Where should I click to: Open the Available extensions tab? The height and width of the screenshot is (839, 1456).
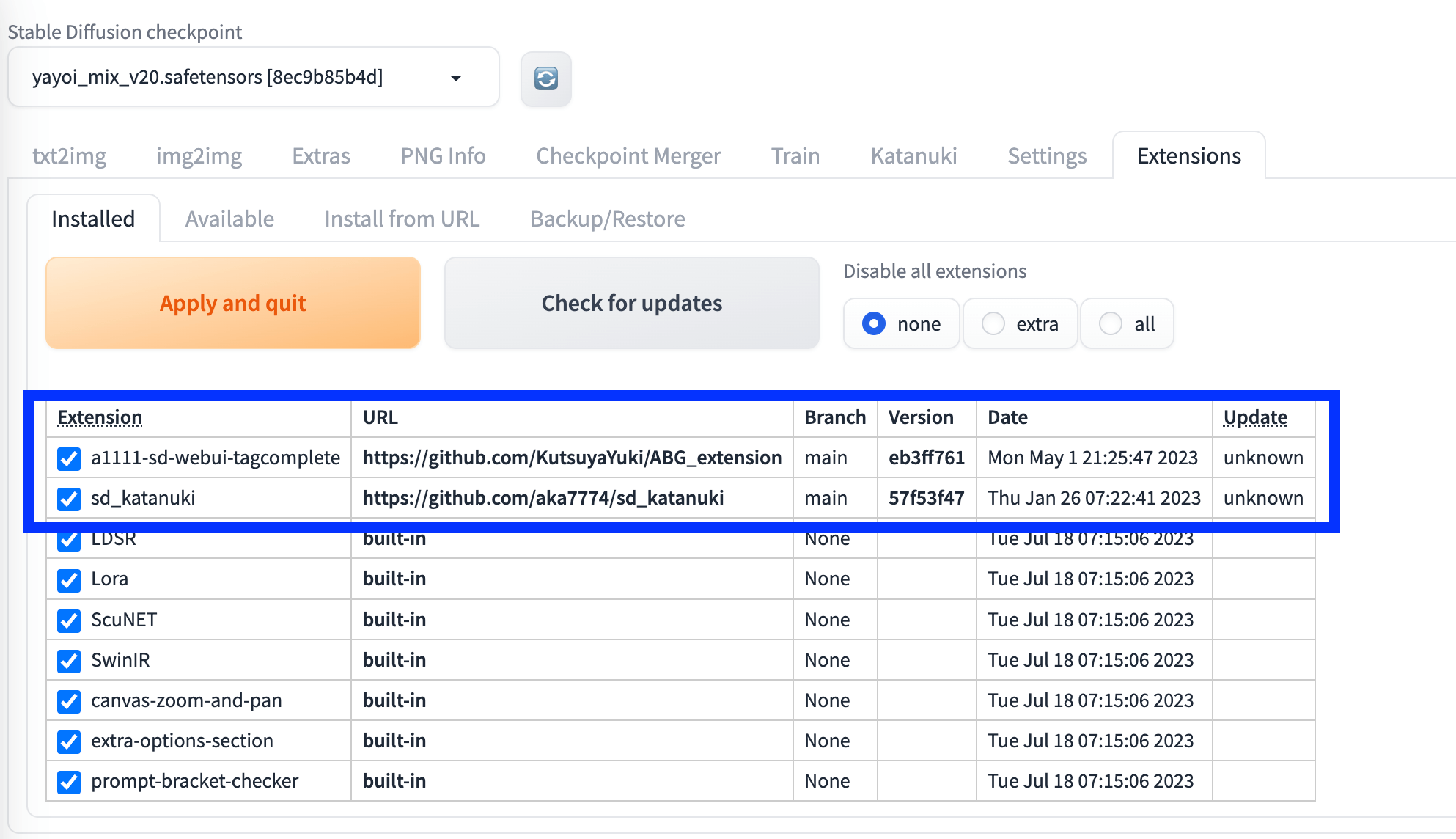click(x=229, y=219)
